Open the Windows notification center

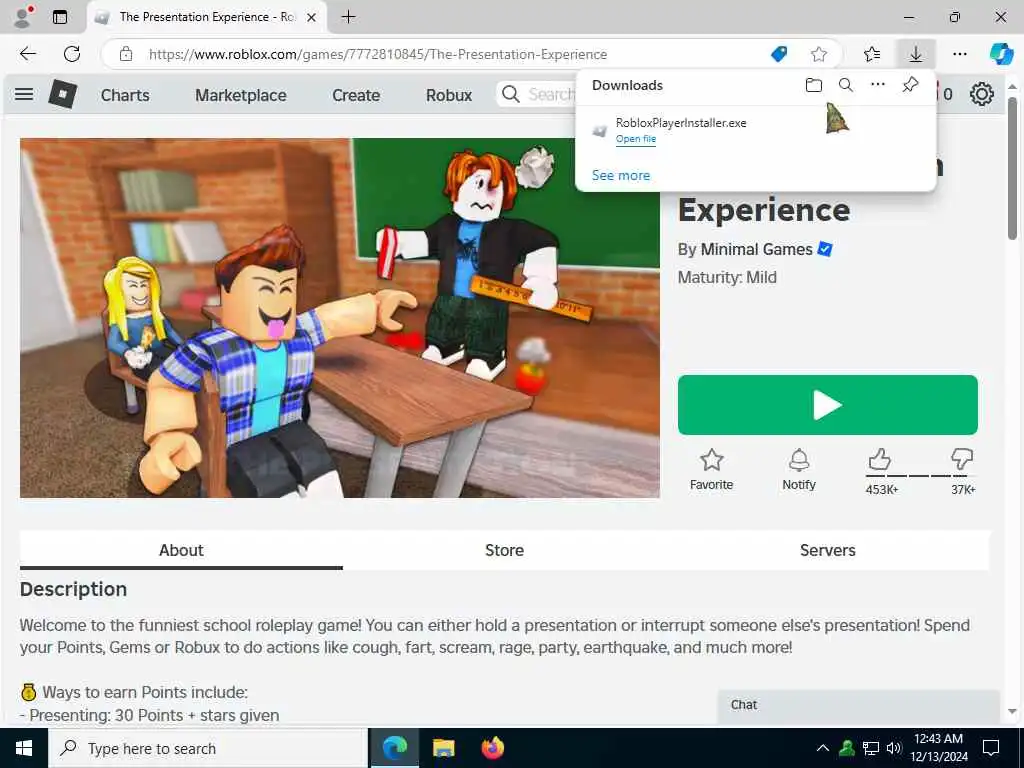[991, 748]
